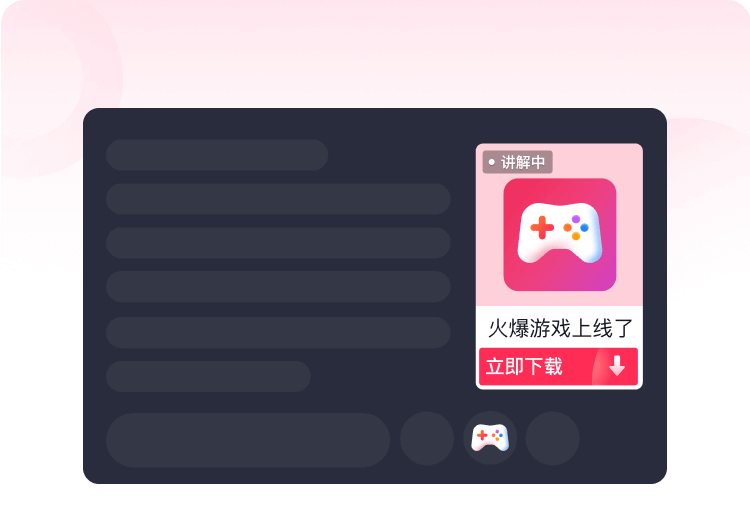Select the second long placeholder comment line
Screen dimensions: 750x524
[278, 199]
